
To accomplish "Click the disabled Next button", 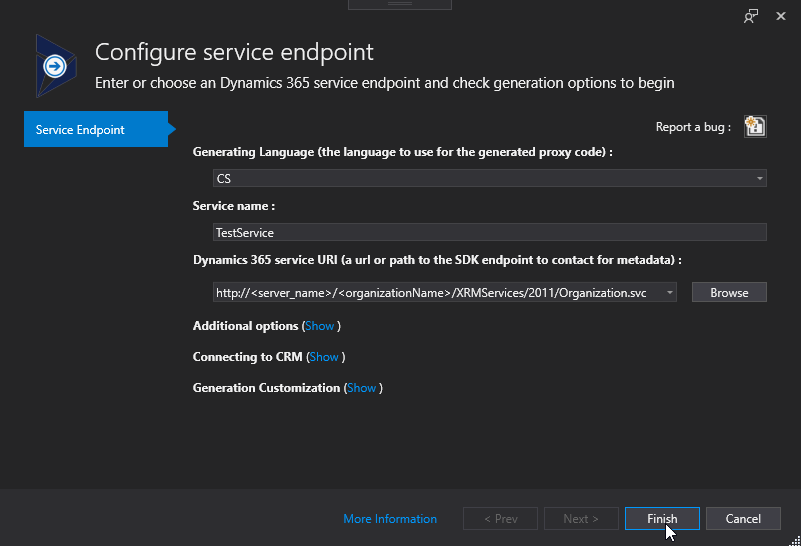I will pyautogui.click(x=581, y=518).
